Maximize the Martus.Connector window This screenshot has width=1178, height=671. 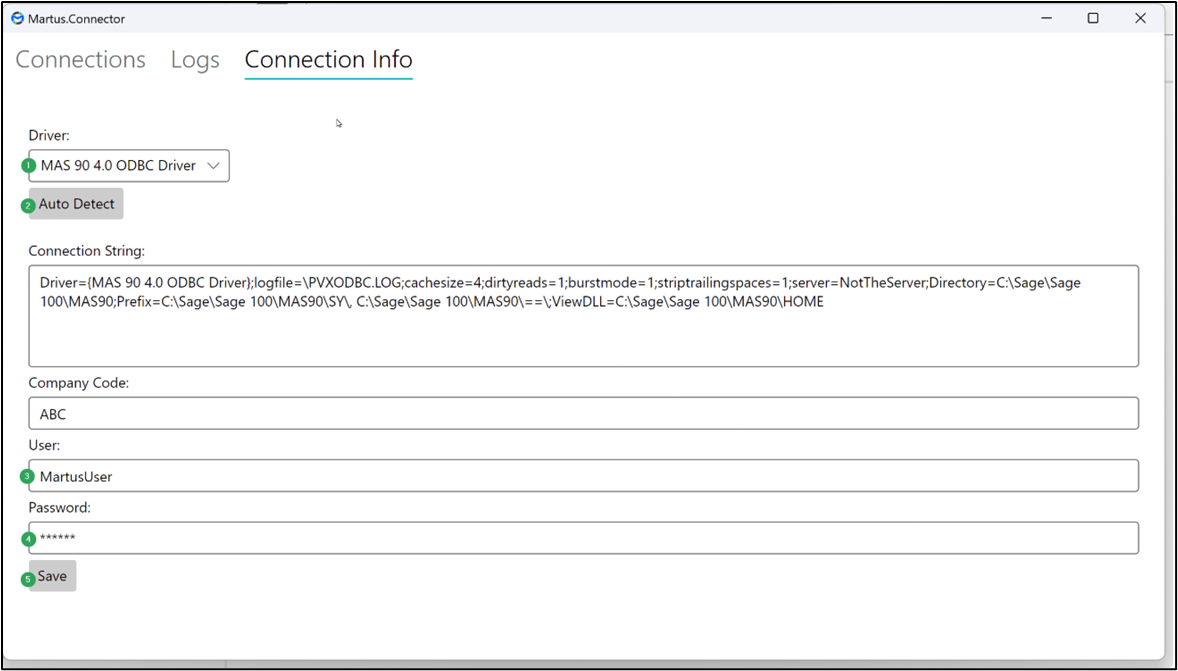point(1093,19)
